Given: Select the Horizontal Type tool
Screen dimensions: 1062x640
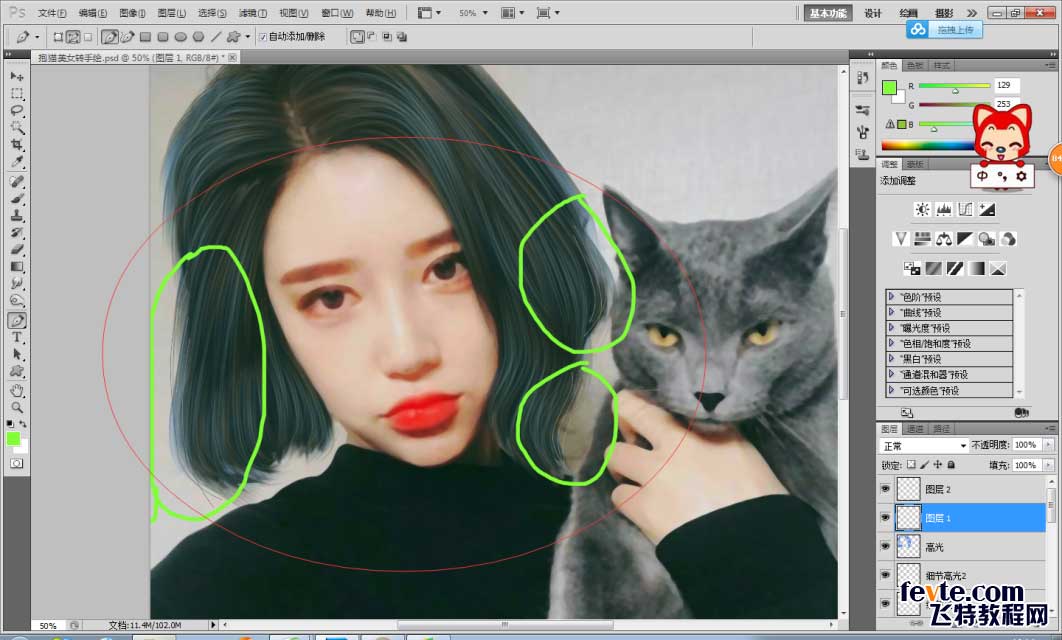Looking at the screenshot, I should pos(16,337).
